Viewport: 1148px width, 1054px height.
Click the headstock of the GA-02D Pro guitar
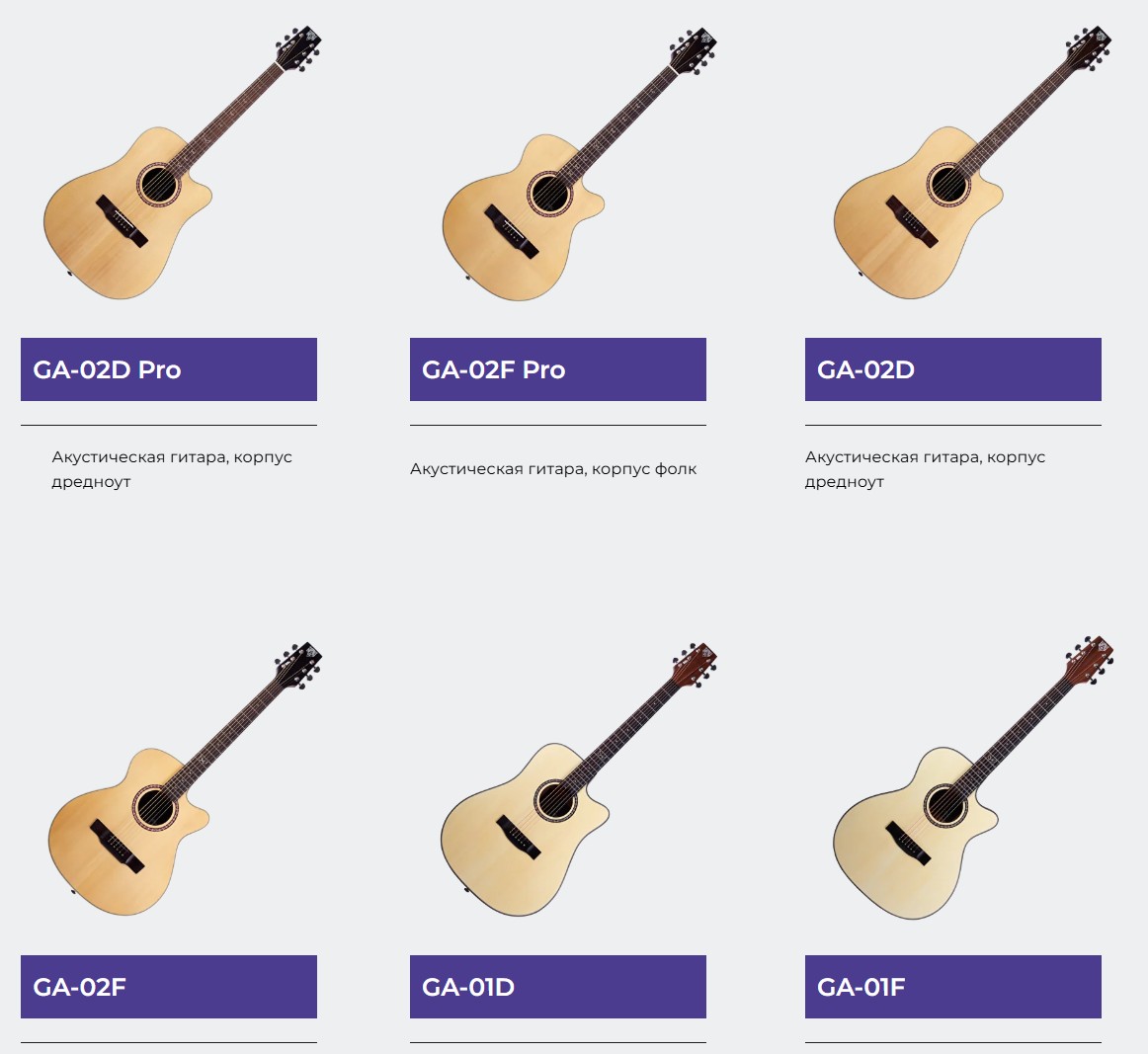[299, 47]
